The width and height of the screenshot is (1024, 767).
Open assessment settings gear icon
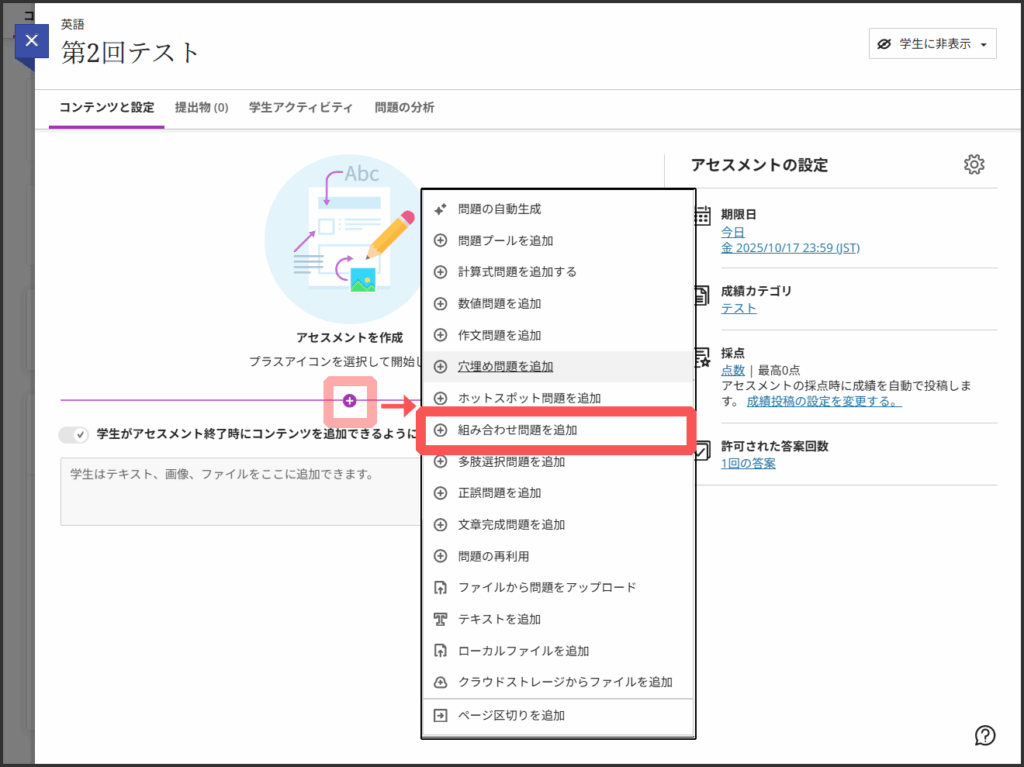click(974, 165)
